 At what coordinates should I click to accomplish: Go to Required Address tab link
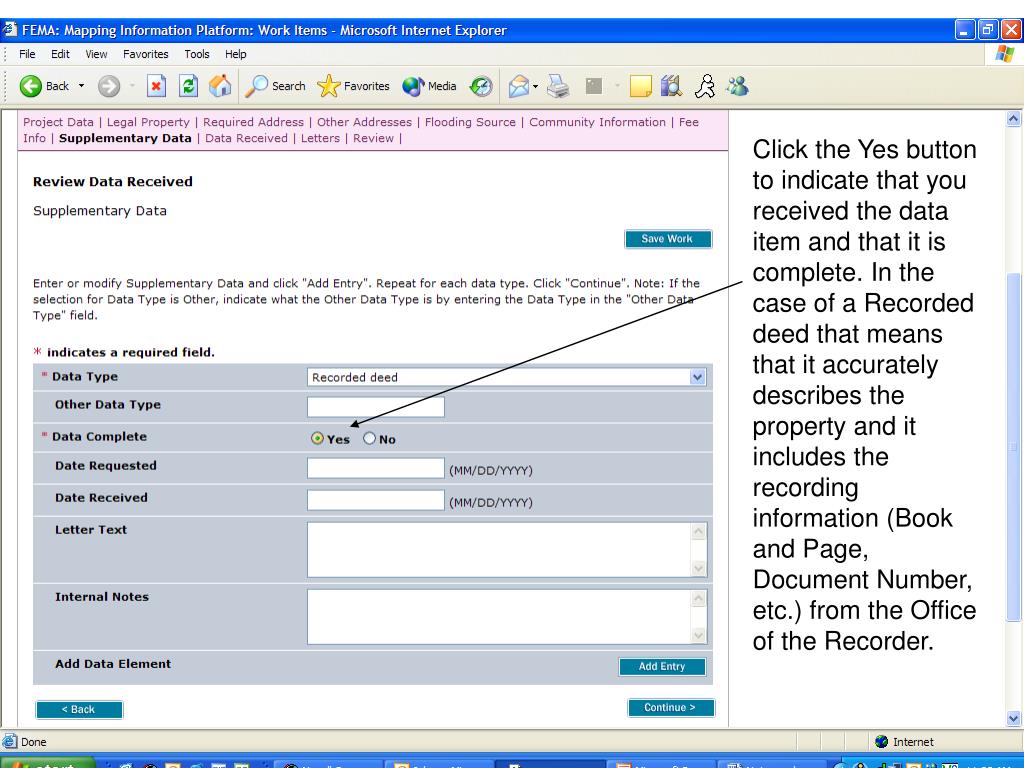pyautogui.click(x=253, y=122)
